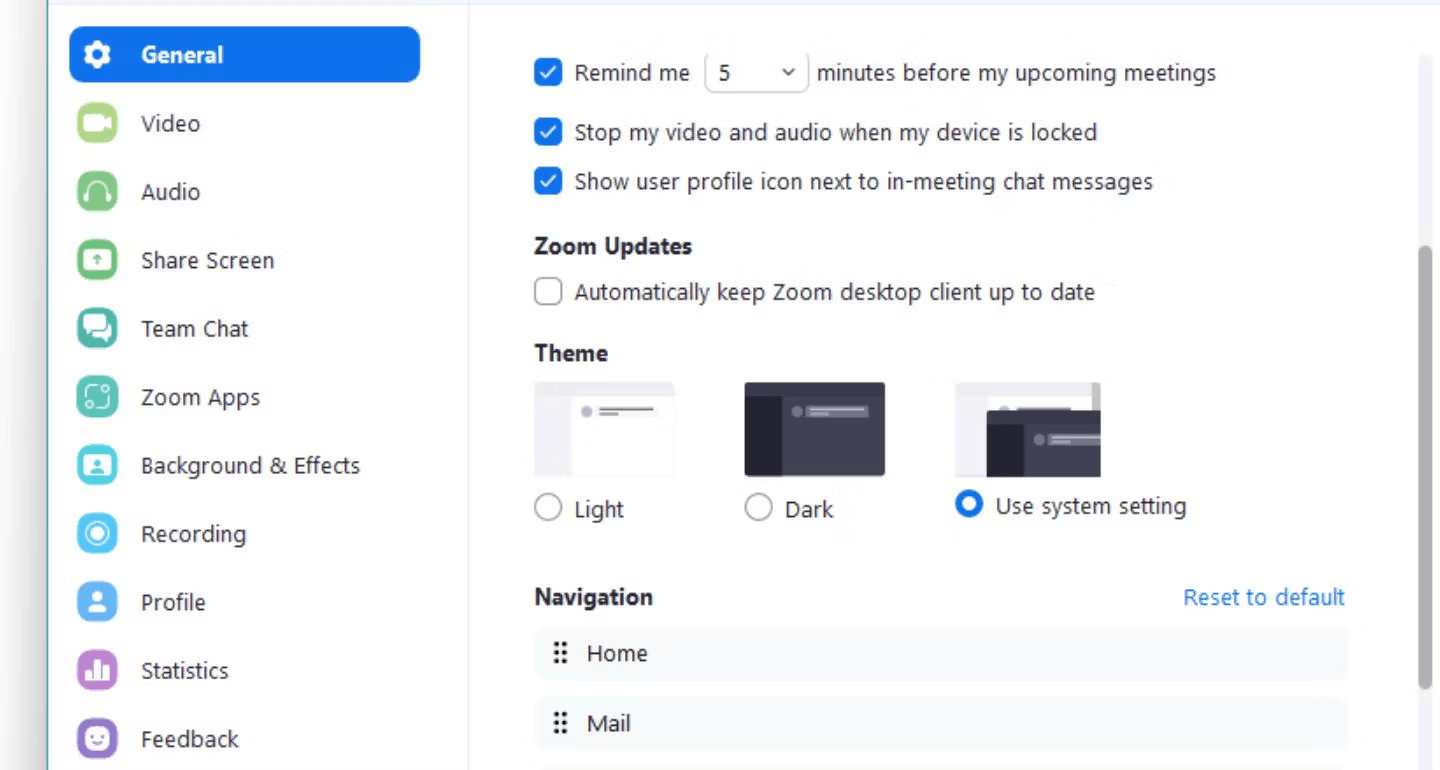Click the Recording icon
Image resolution: width=1440 pixels, height=770 pixels.
coord(97,534)
